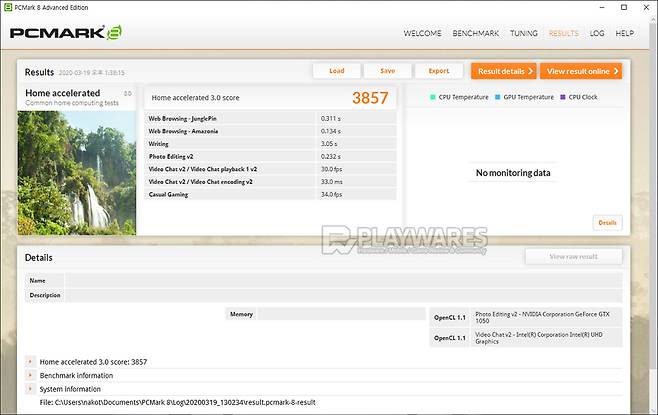Click the Export button
This screenshot has width=658, height=415.
coord(438,71)
